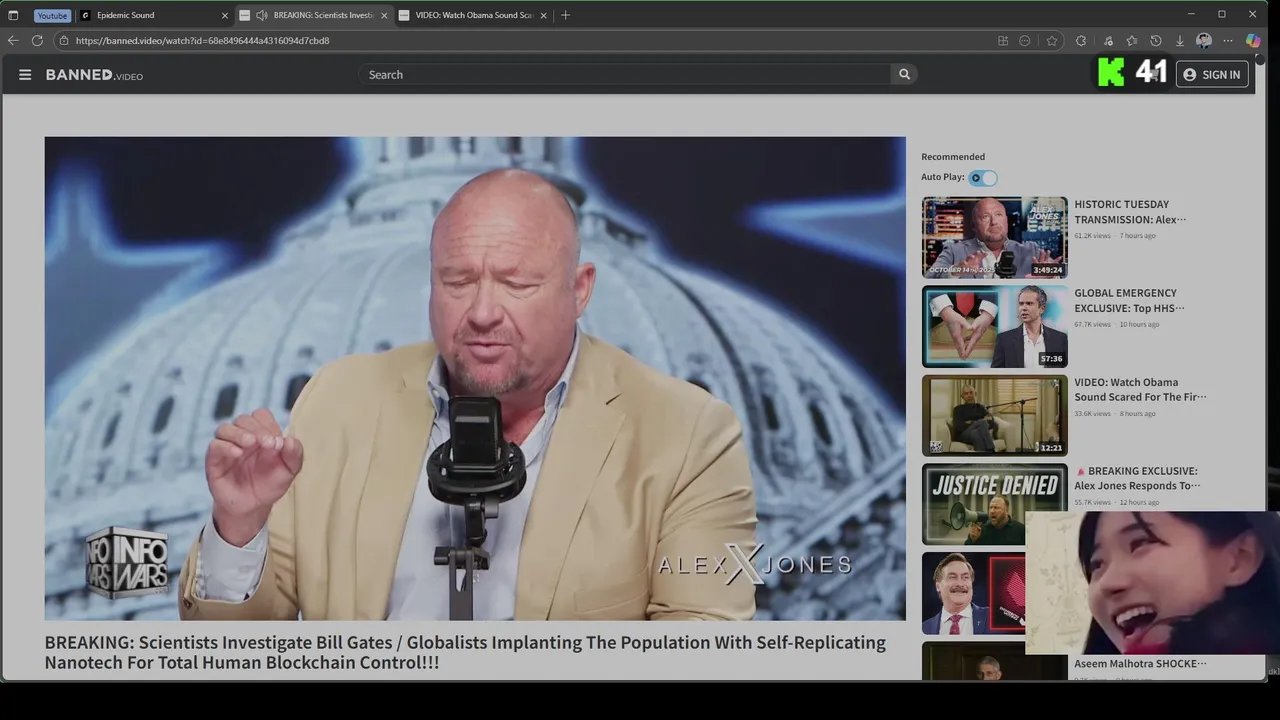The image size is (1280, 720).
Task: Open the media control music icon
Action: (1108, 41)
